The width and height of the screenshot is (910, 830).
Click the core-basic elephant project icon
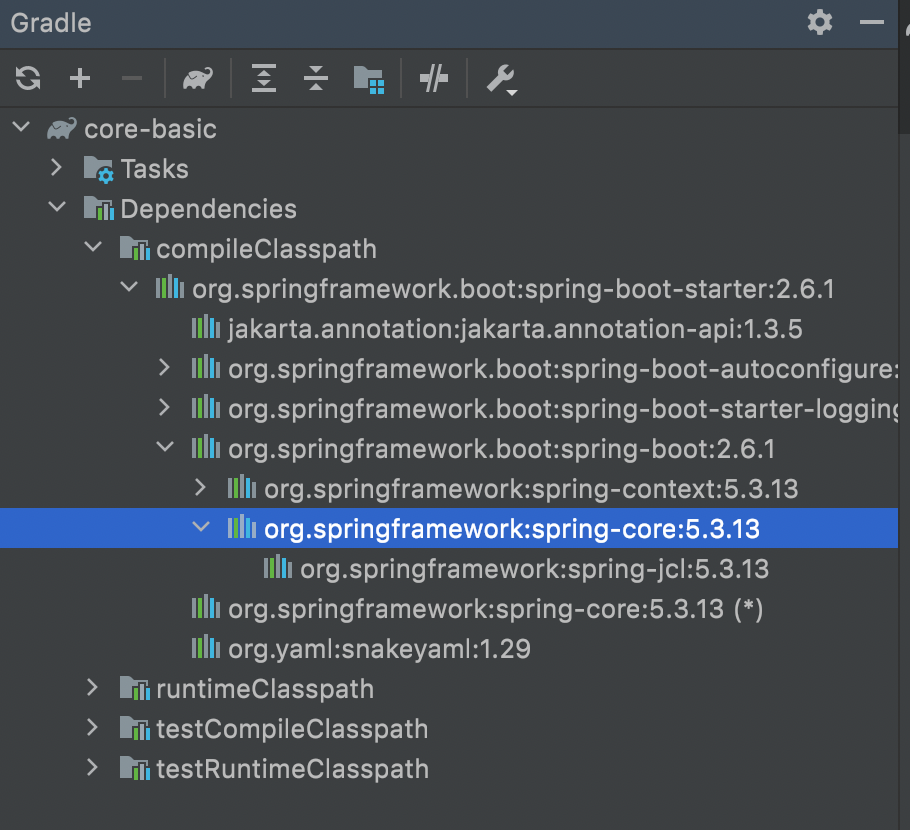point(62,129)
